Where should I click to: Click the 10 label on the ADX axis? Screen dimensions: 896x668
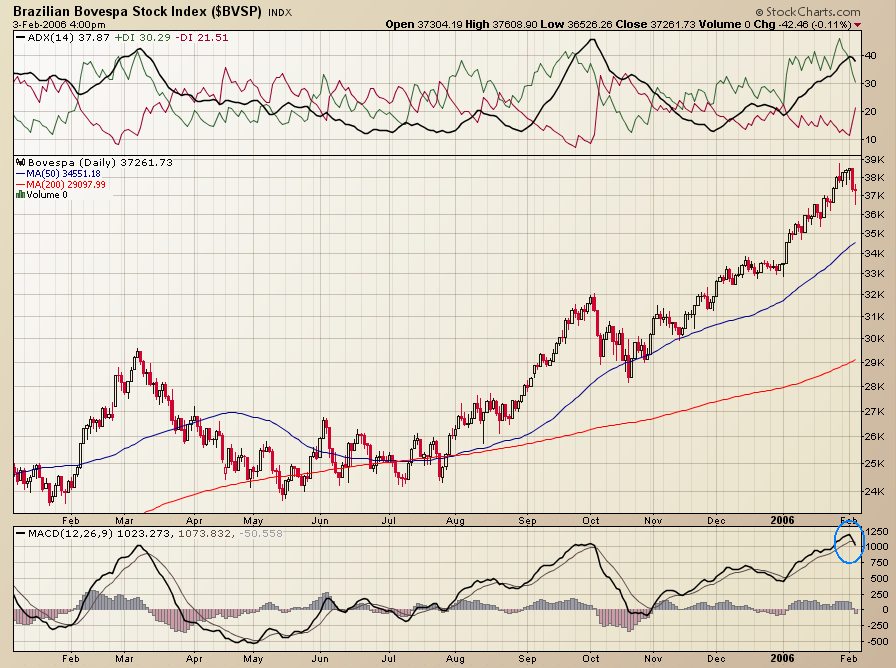click(871, 139)
